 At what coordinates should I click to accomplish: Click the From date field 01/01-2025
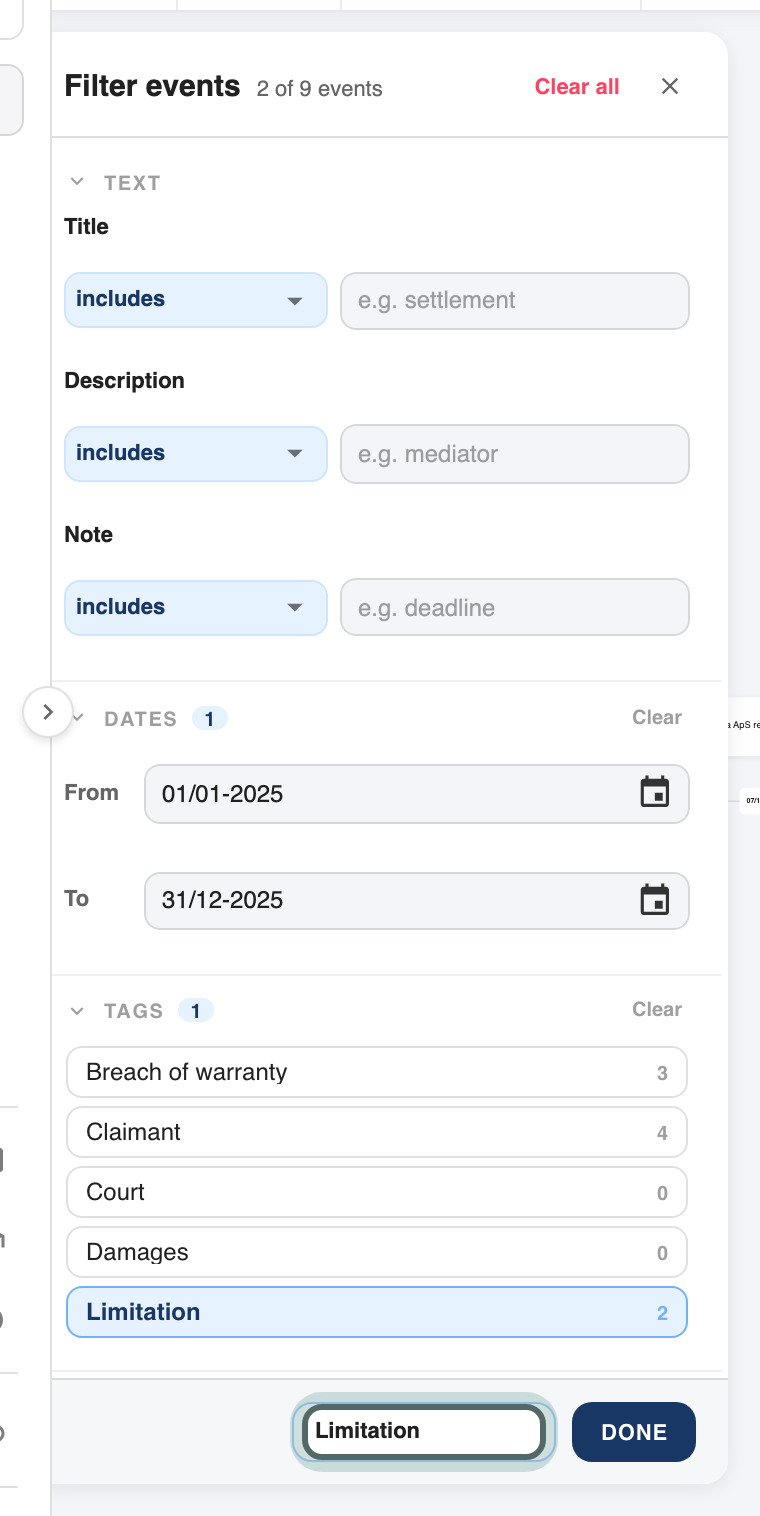click(417, 794)
